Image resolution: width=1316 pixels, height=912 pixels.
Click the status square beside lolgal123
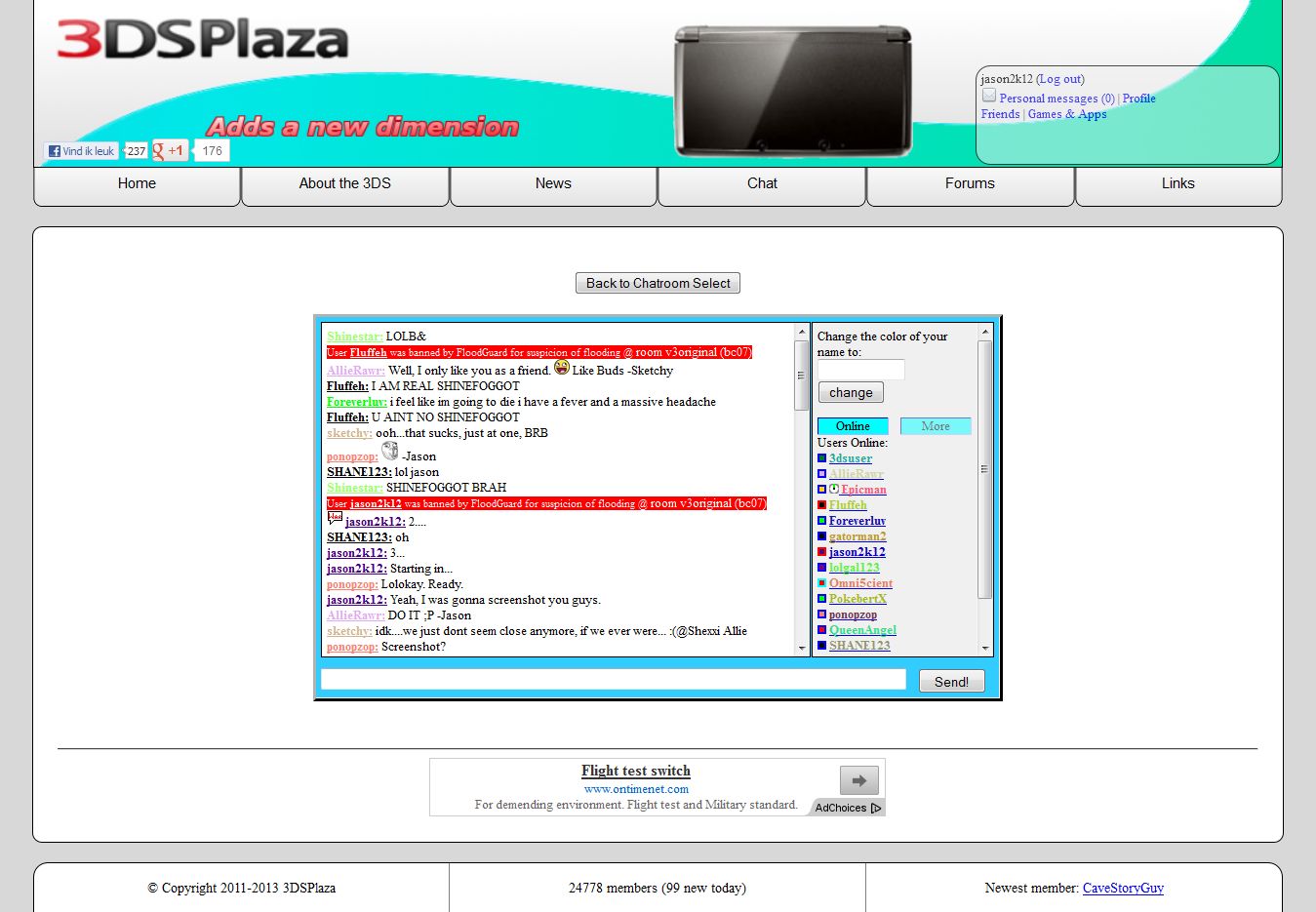coord(821,568)
